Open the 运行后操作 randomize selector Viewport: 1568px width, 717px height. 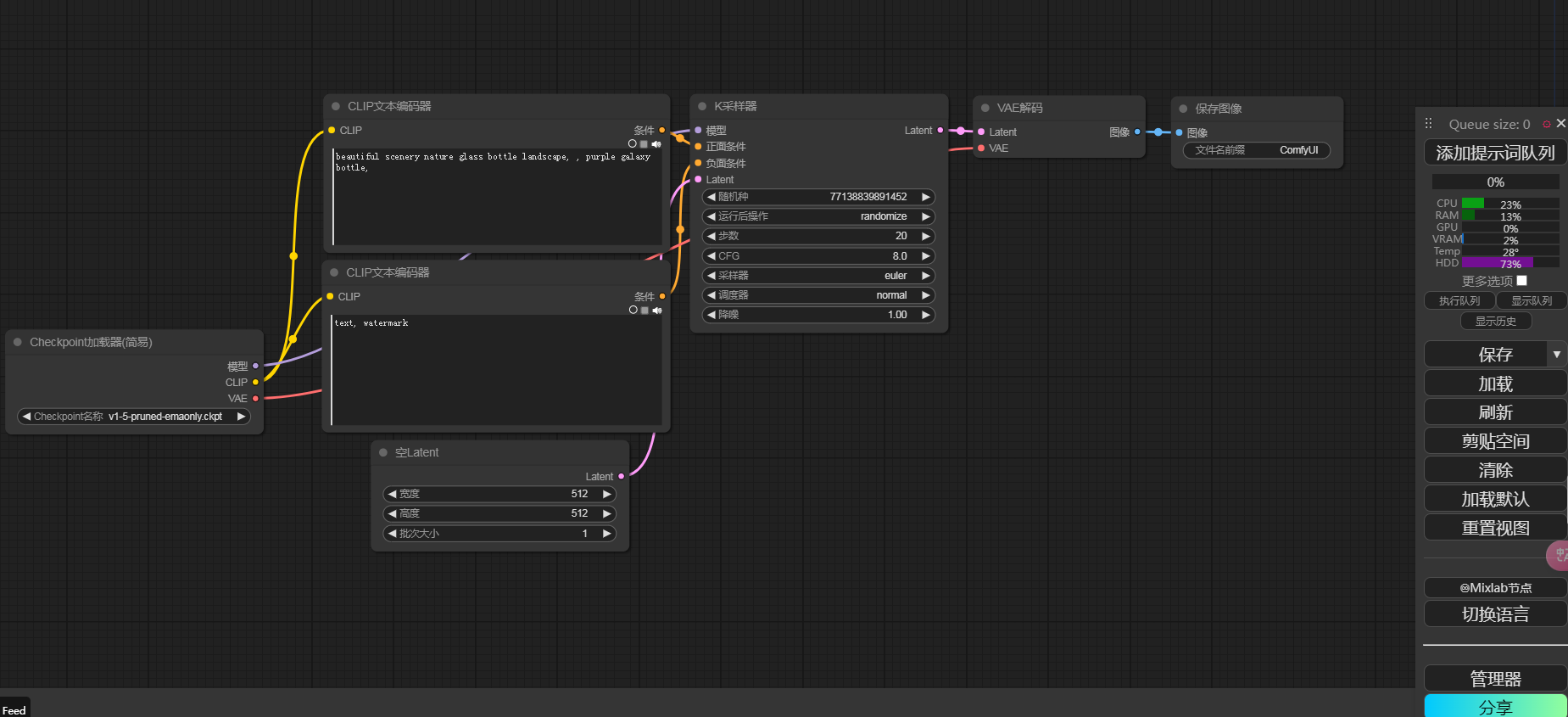[818, 216]
